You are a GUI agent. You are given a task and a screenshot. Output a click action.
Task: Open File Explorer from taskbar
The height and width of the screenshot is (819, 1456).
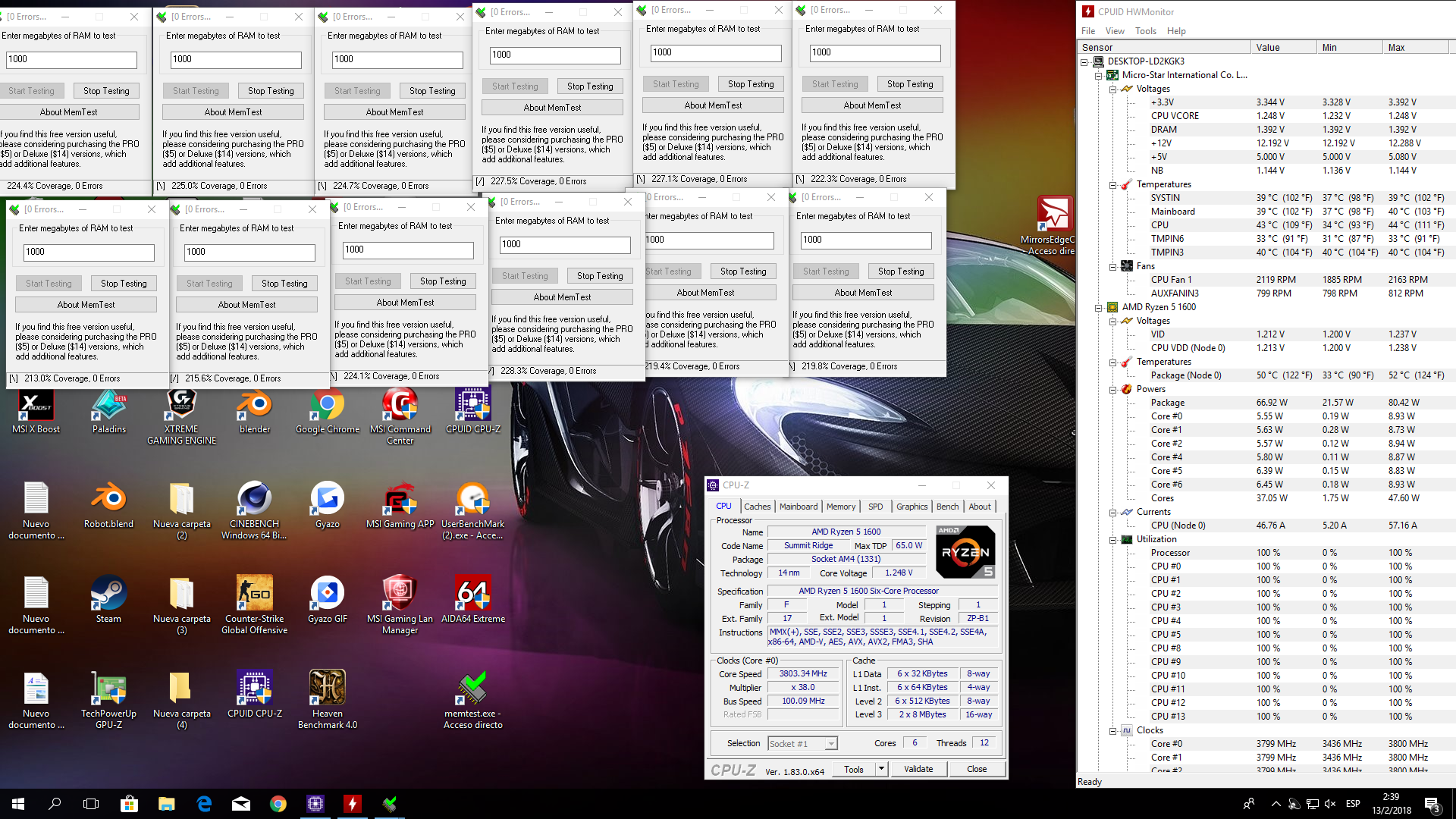[x=167, y=804]
